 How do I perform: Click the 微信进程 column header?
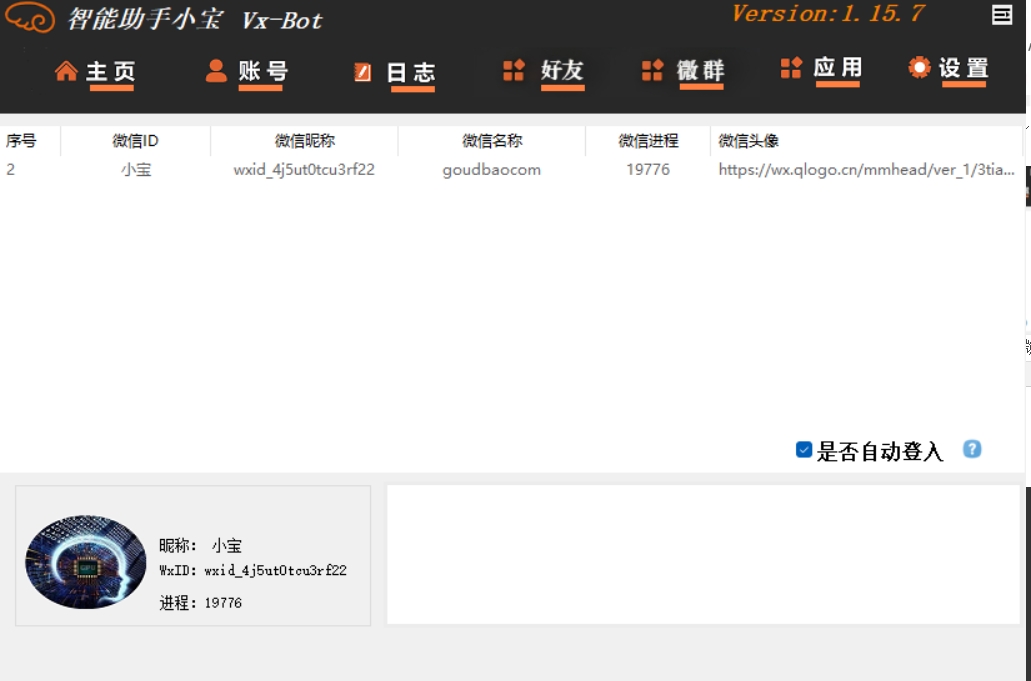point(648,141)
